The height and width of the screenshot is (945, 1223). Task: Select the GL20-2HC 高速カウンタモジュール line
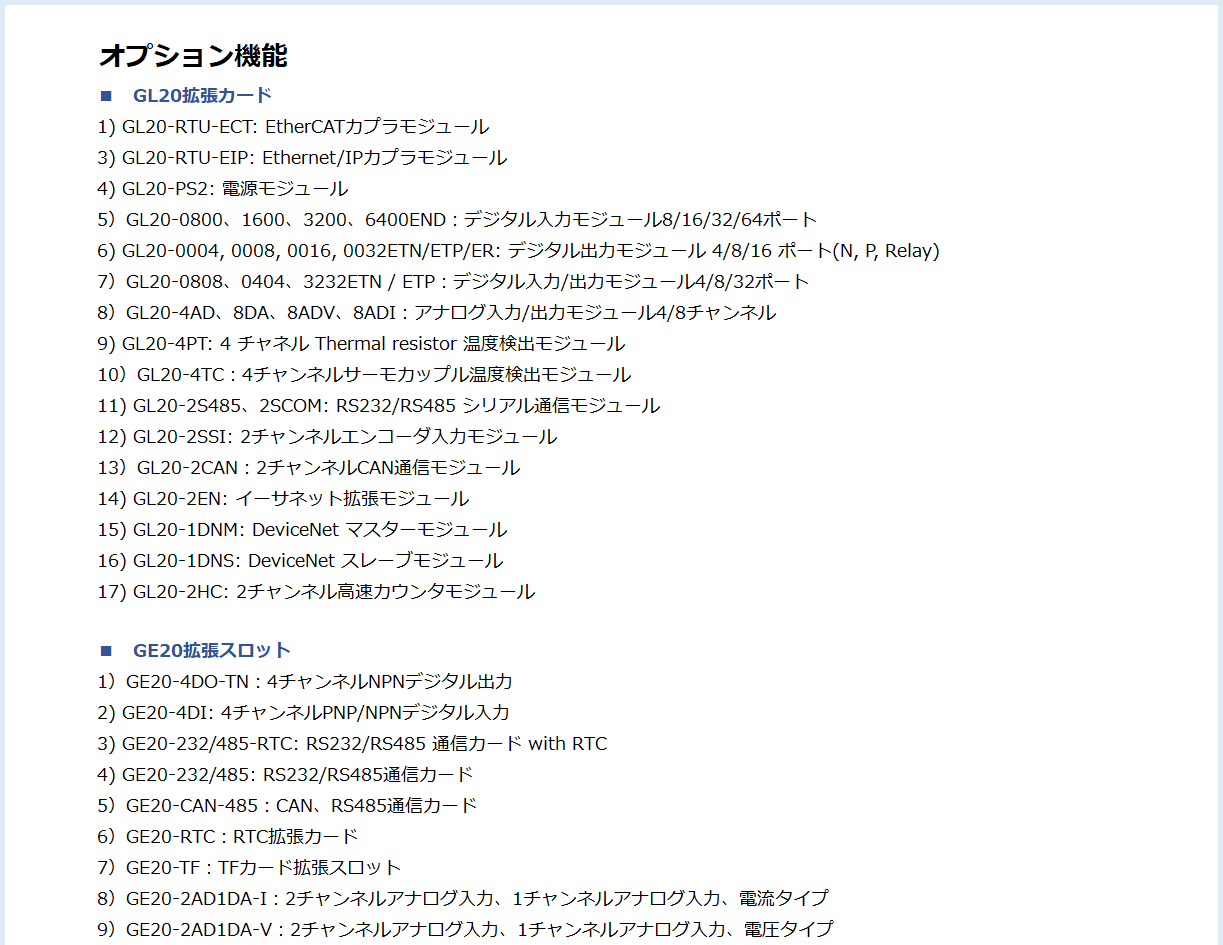[x=316, y=592]
